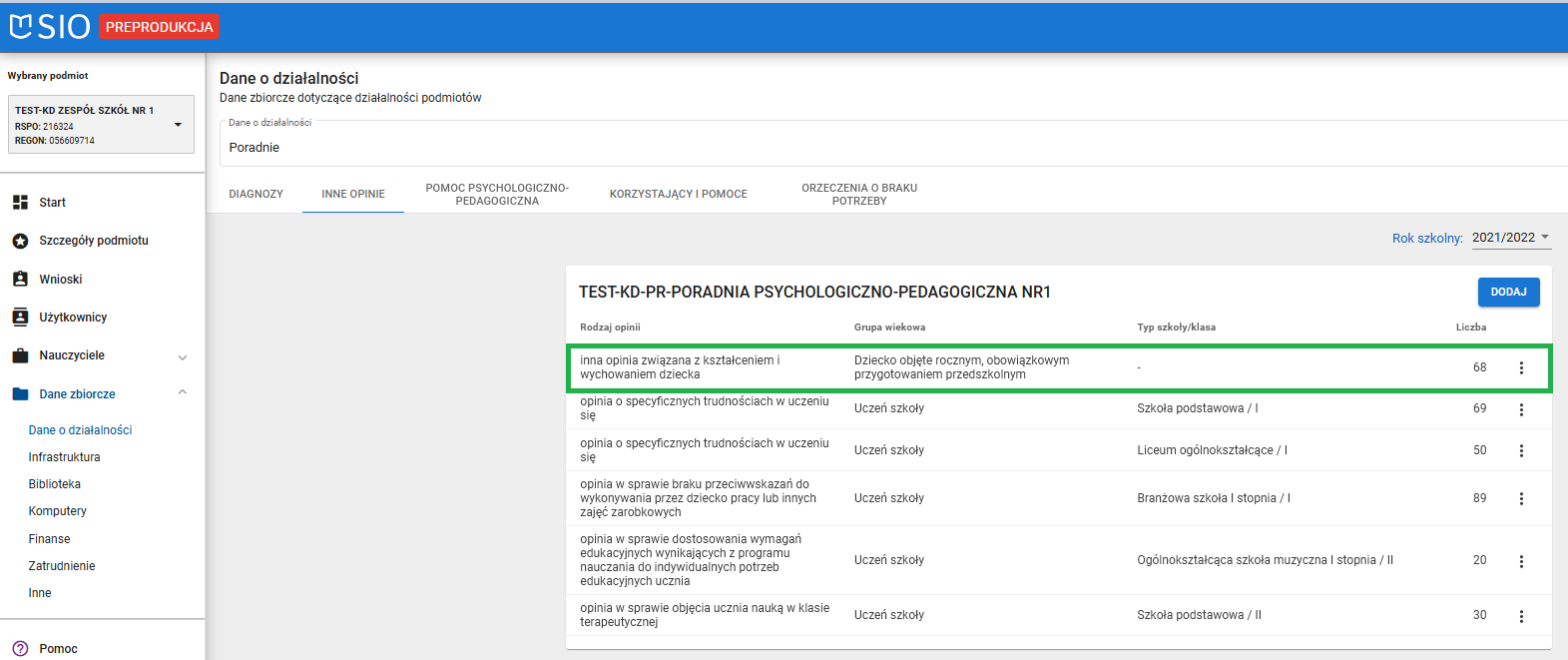The height and width of the screenshot is (660, 1568).
Task: Click the Typ szkoły/klasa column header
Action: (1176, 328)
